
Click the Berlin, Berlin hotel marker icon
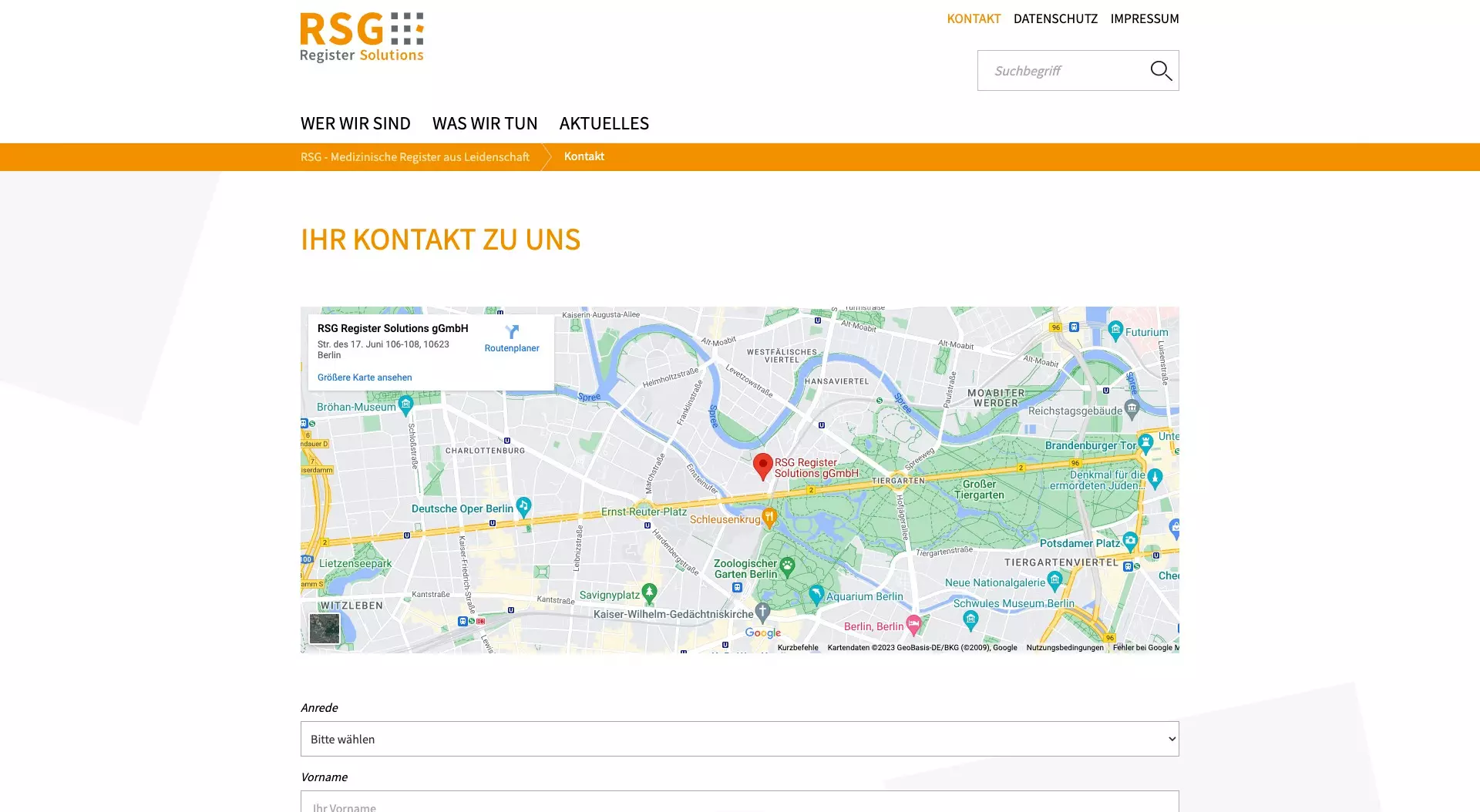[x=913, y=624]
